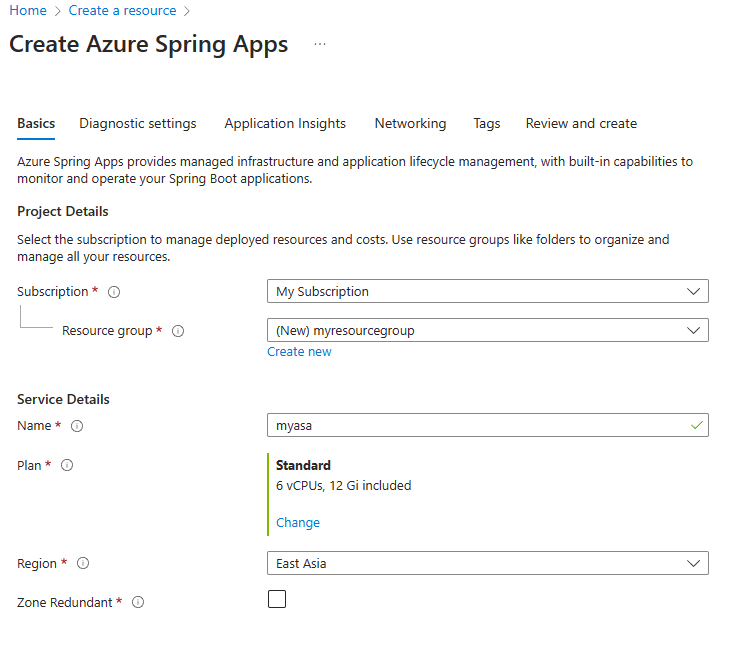The height and width of the screenshot is (653, 754).
Task: Enable the Zone Redundant checkbox
Action: (x=277, y=599)
